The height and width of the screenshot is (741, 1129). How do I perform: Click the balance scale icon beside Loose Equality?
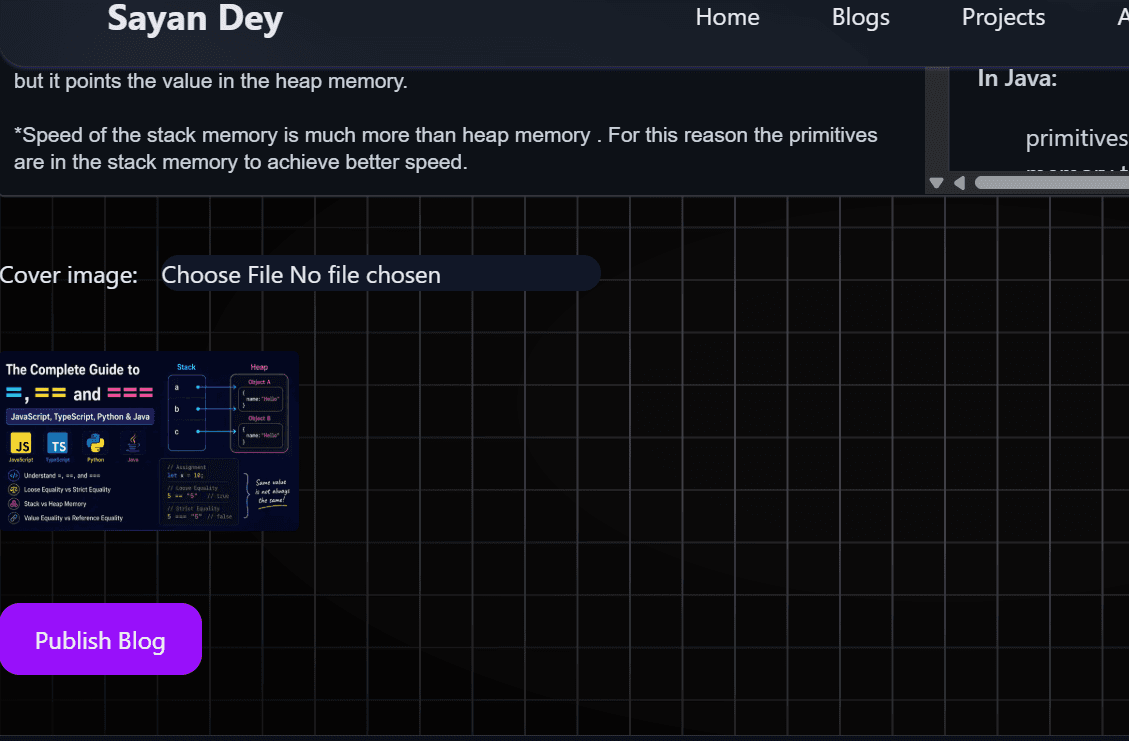[14, 490]
